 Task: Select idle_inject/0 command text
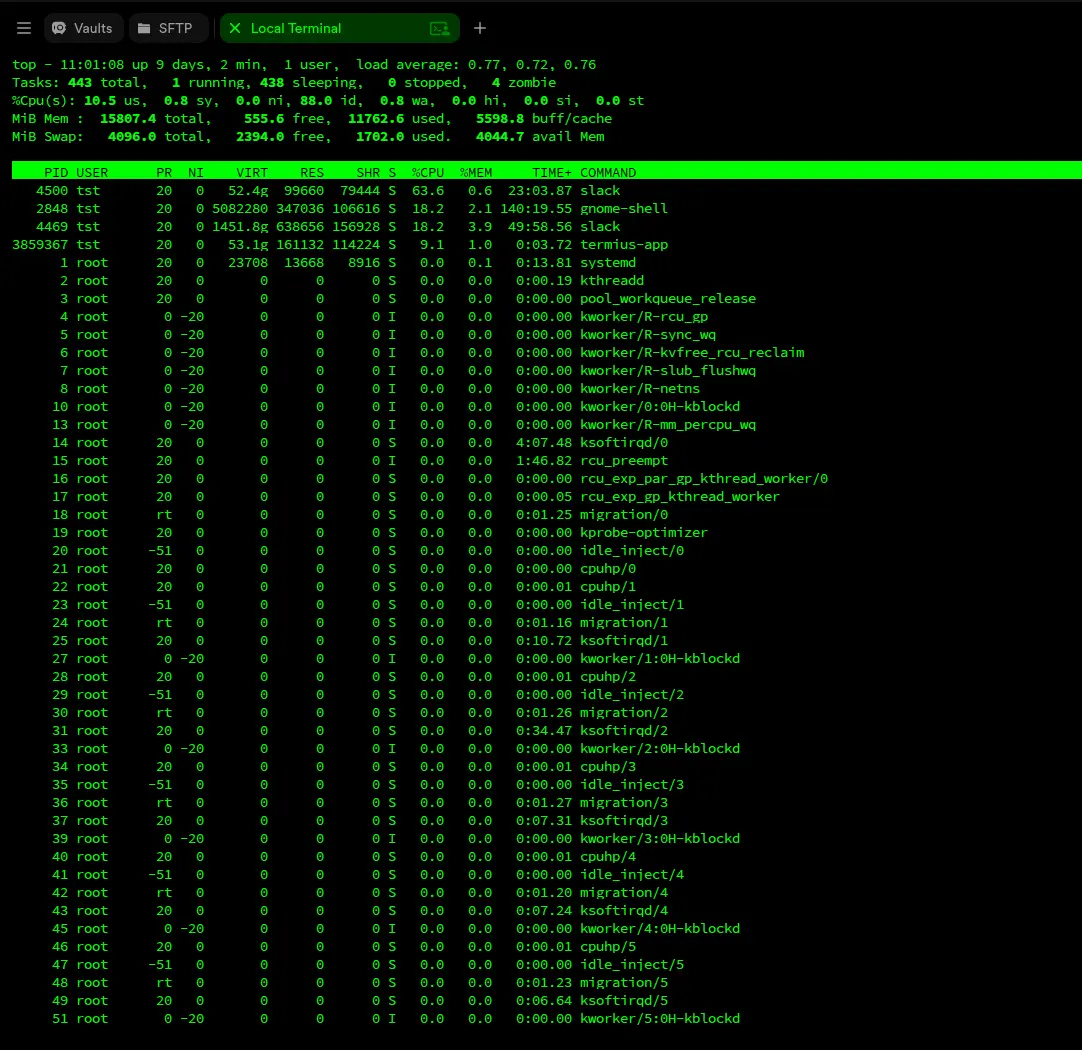coord(632,551)
